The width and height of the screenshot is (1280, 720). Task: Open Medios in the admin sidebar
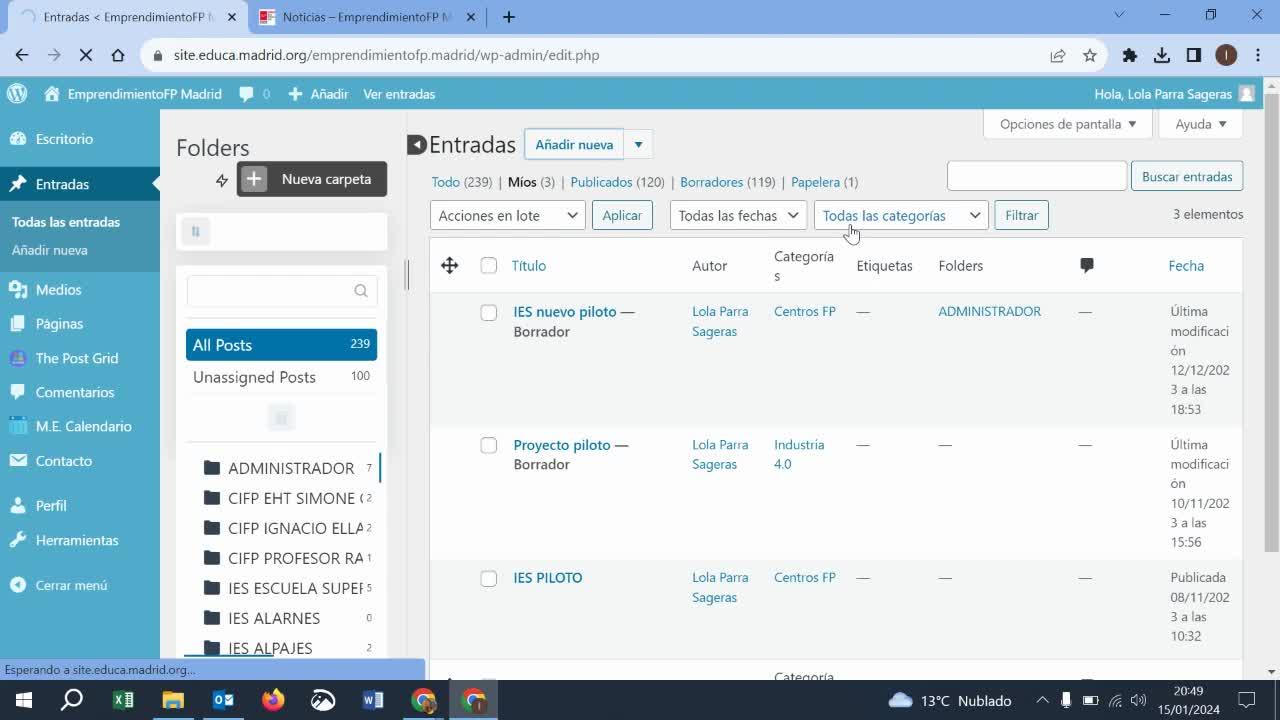pyautogui.click(x=58, y=289)
